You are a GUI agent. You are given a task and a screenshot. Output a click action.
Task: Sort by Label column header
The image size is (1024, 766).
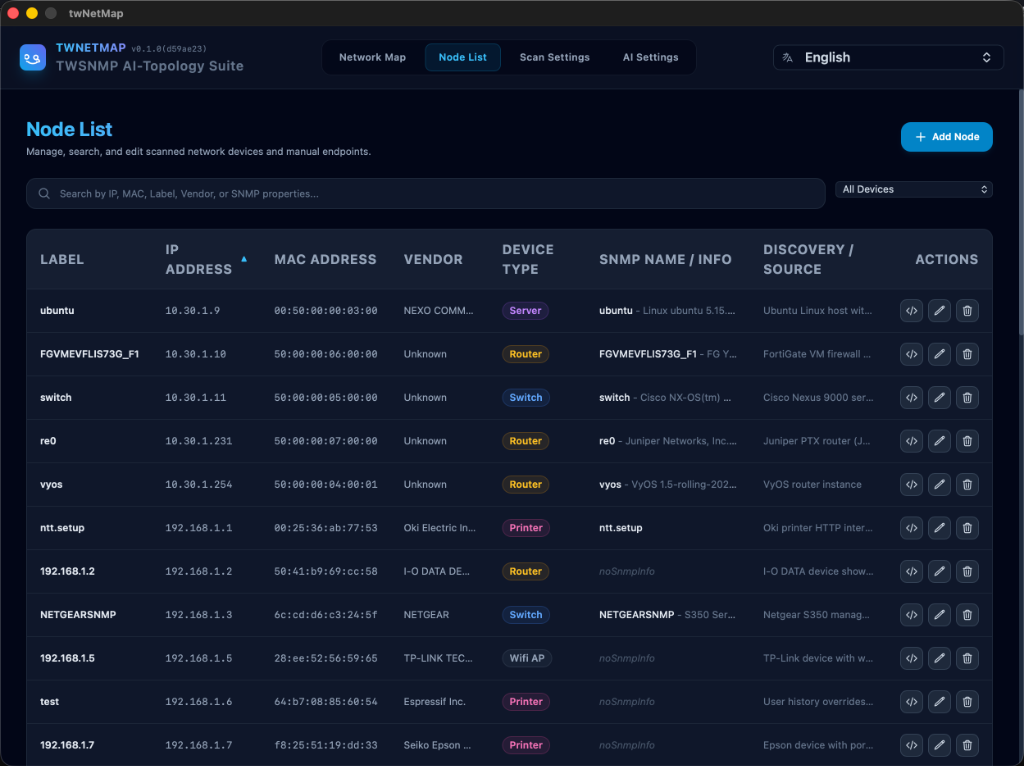(62, 259)
